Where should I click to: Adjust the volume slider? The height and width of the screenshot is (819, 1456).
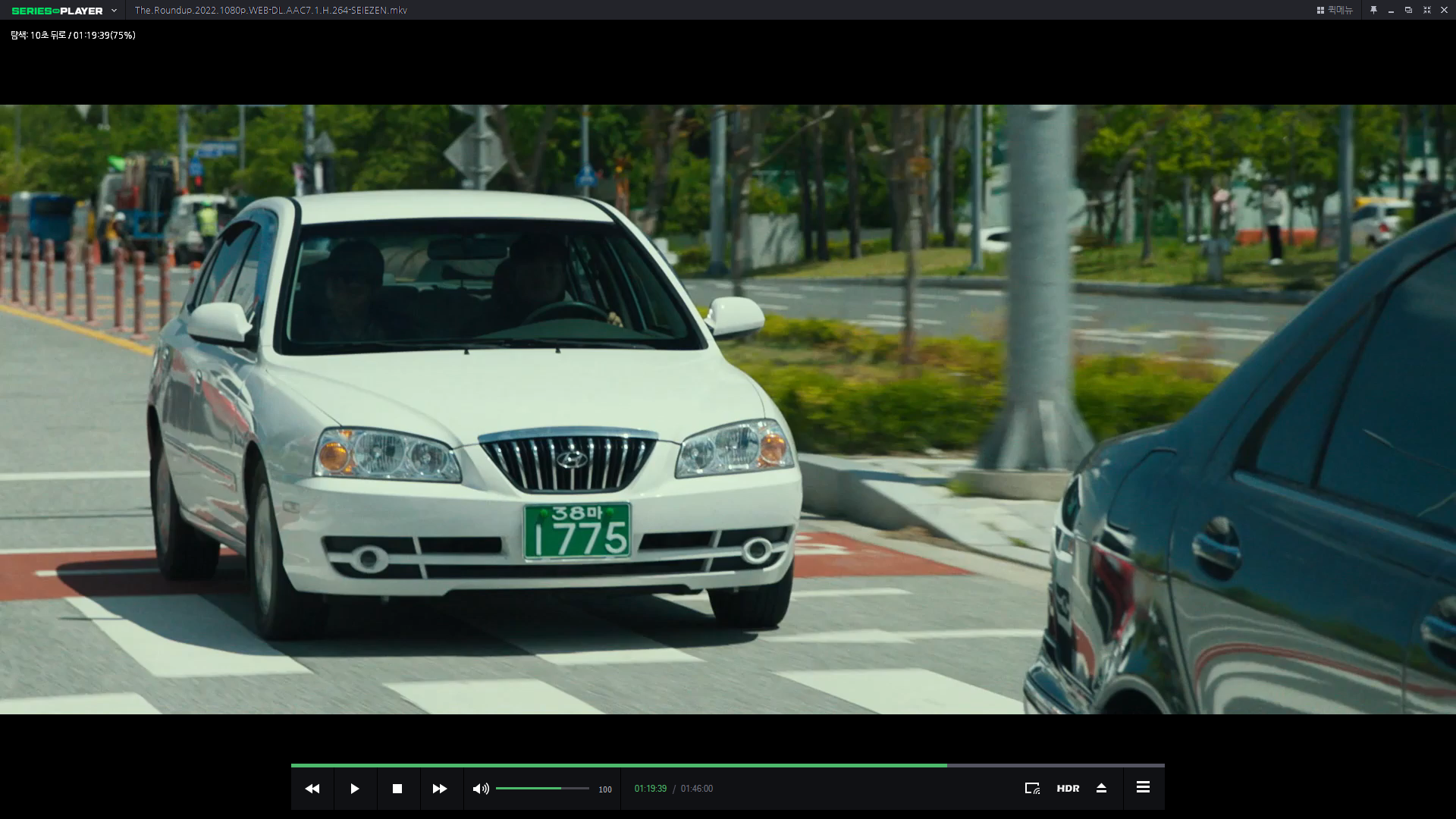coord(542,789)
